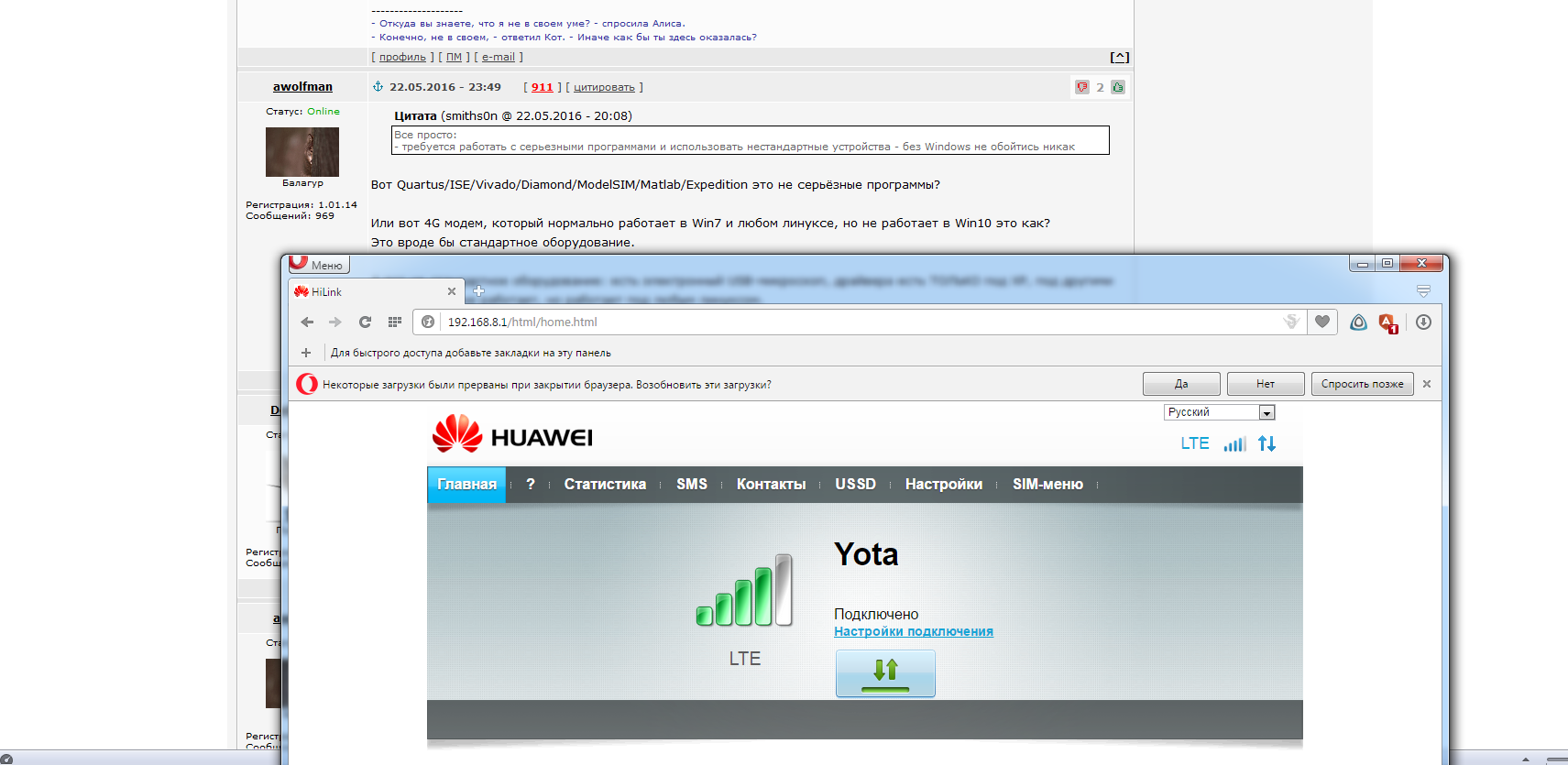The image size is (1568, 765).
Task: Click the Спросить позже button
Action: (x=1362, y=384)
